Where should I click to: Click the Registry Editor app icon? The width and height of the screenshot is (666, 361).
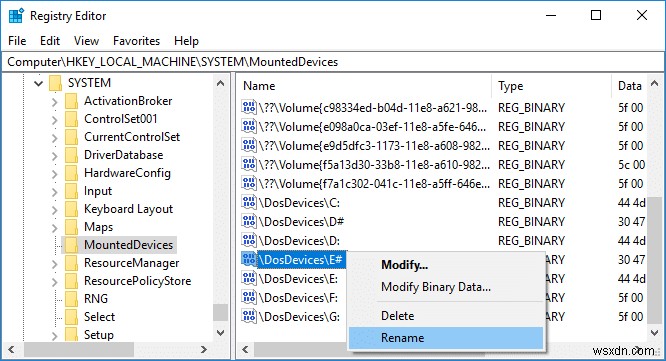click(x=16, y=16)
